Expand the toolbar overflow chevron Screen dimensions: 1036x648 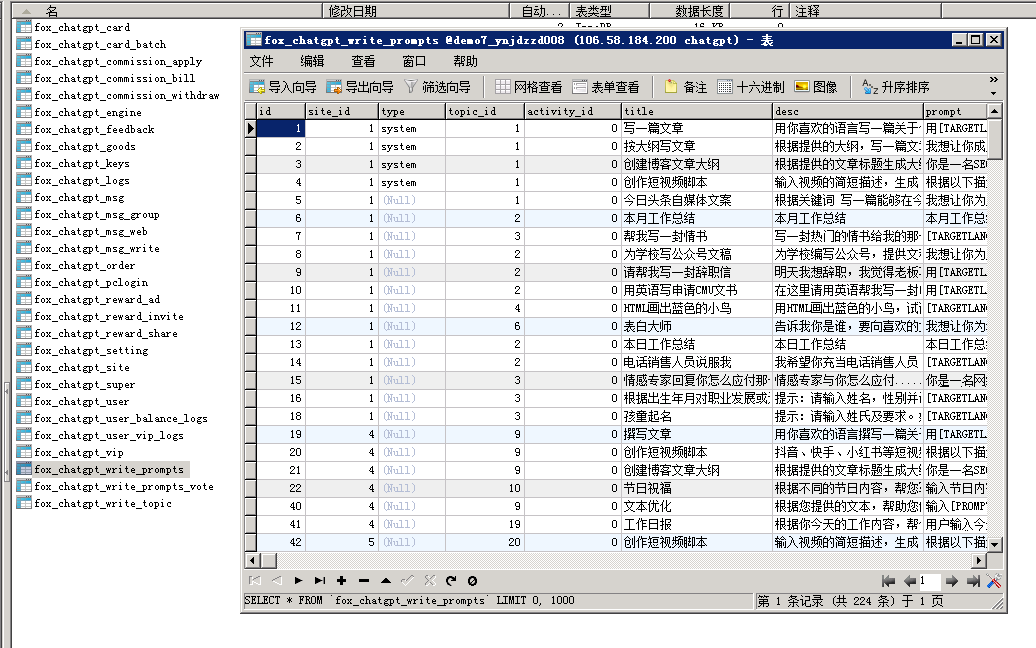993,79
